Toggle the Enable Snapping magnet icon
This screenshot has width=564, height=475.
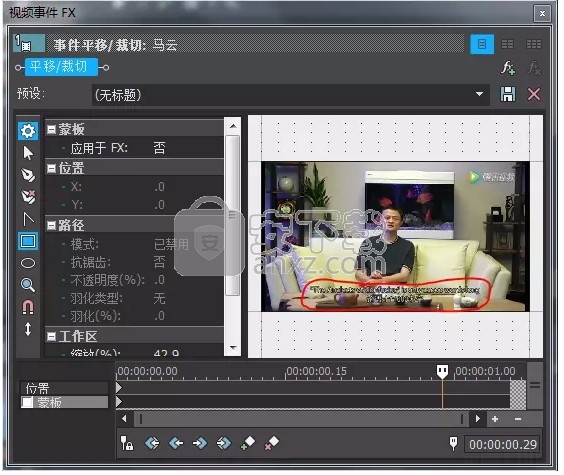tap(28, 307)
